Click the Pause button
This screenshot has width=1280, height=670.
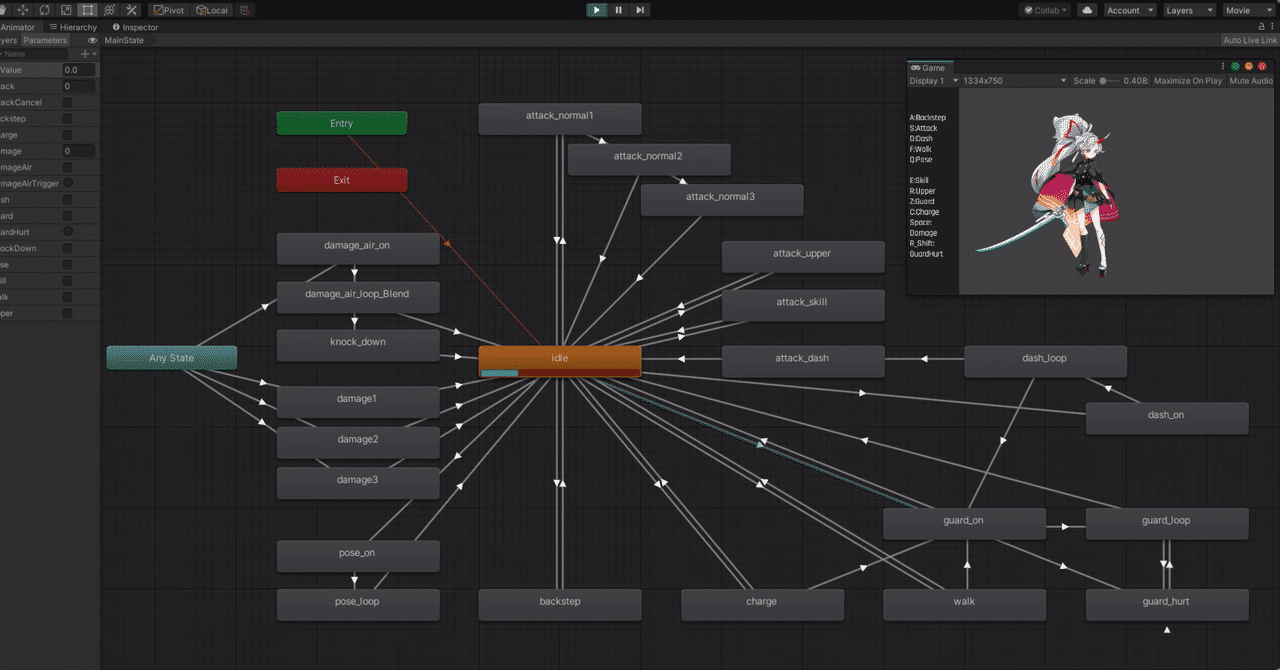618,10
